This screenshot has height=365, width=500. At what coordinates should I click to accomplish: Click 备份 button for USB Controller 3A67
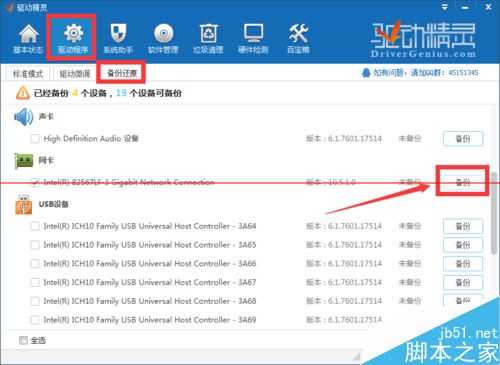click(463, 282)
